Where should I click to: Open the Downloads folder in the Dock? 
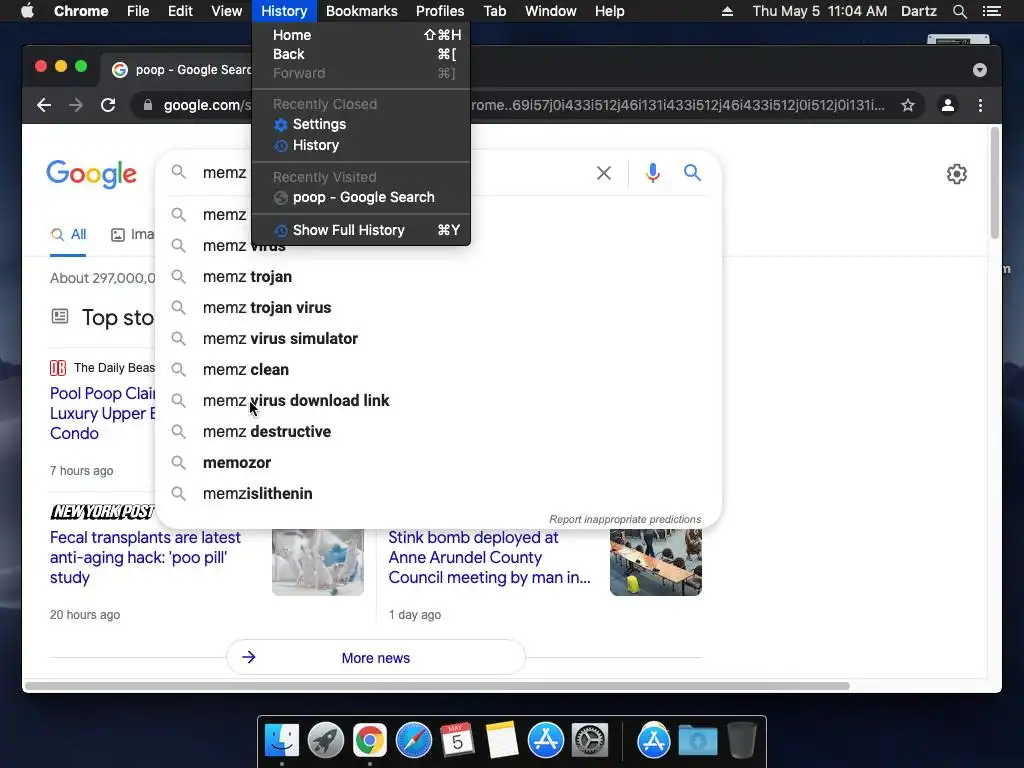(x=697, y=740)
